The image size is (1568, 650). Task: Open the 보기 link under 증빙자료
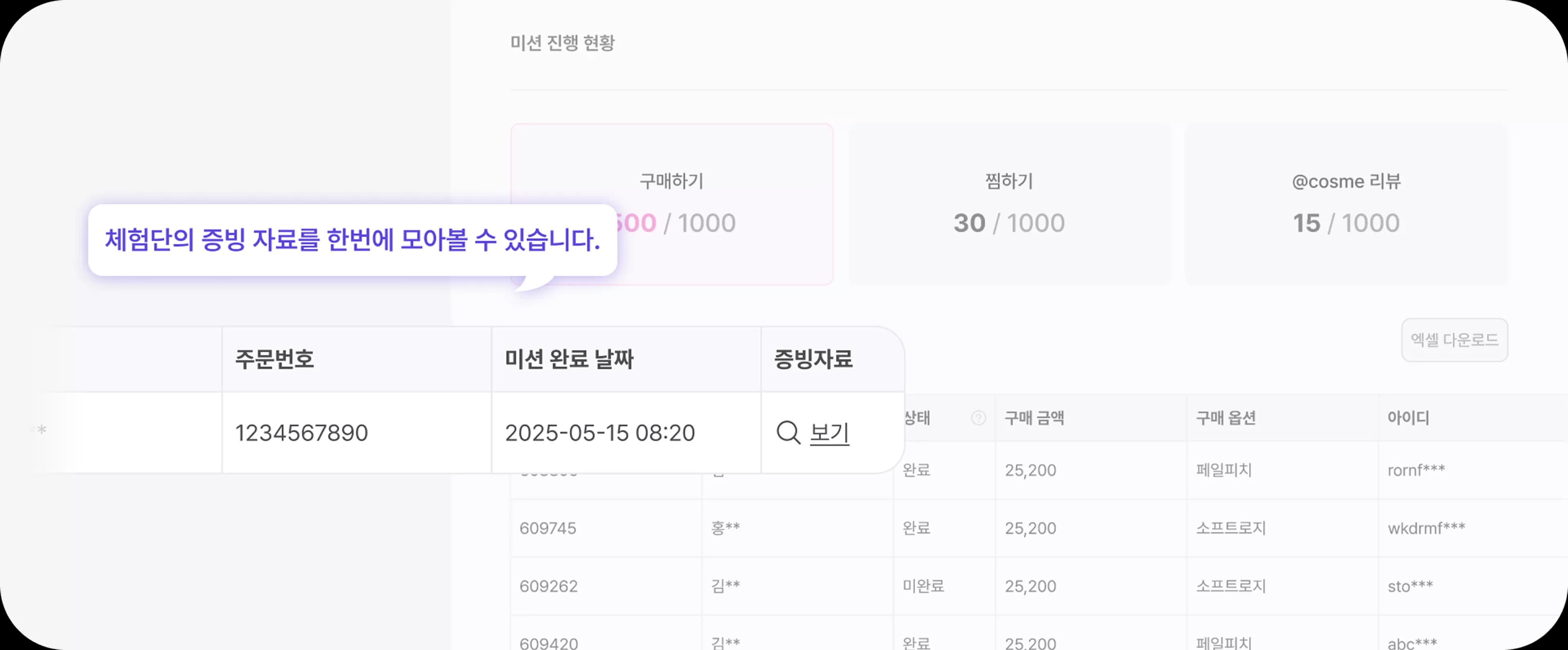click(x=829, y=433)
